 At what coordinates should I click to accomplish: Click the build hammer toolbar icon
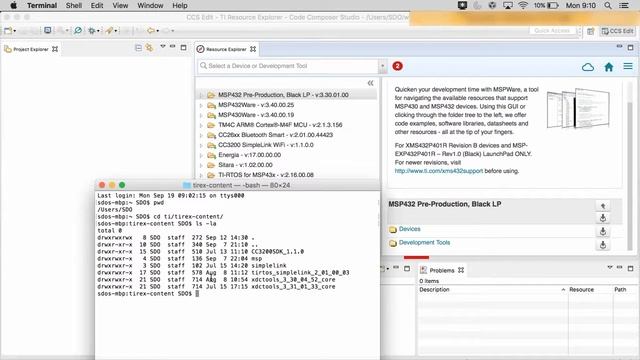click(x=109, y=31)
